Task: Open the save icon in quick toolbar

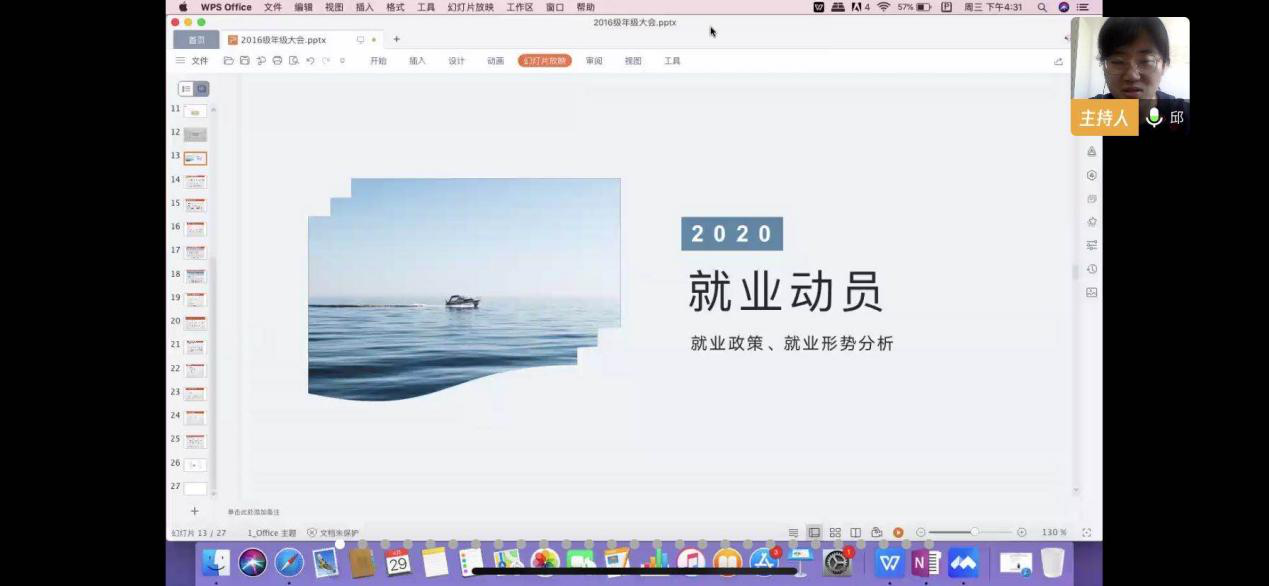Action: click(245, 61)
